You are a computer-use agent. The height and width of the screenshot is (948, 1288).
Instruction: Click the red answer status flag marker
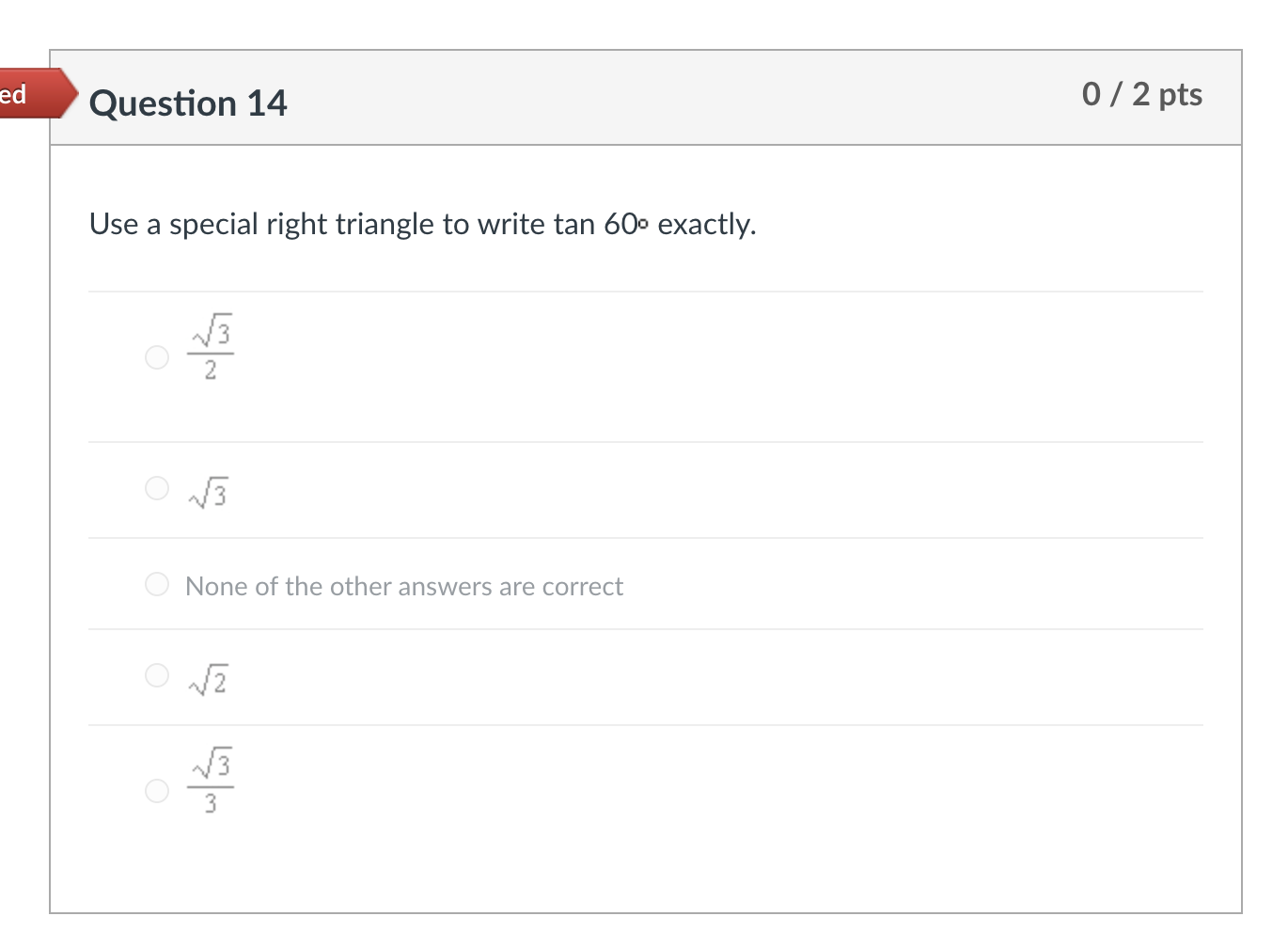coord(33,94)
